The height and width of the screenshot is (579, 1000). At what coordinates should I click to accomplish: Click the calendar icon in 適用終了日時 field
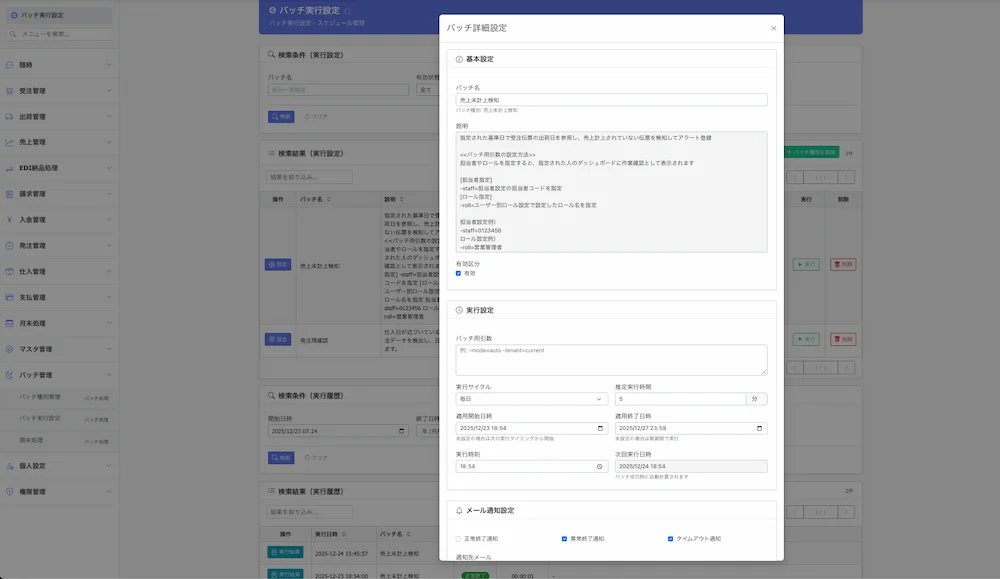point(760,429)
